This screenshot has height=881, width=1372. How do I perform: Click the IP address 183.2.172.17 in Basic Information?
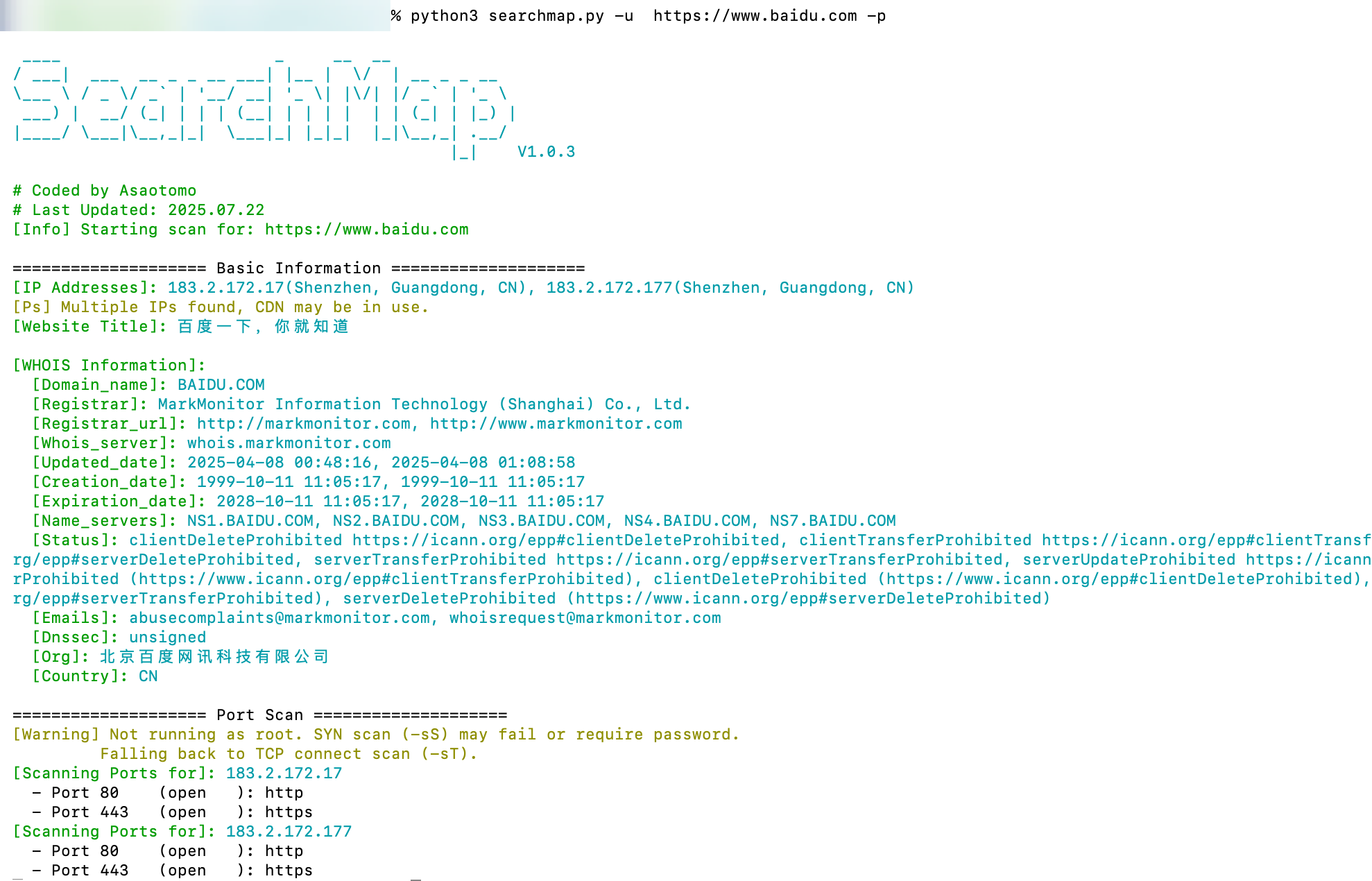(226, 288)
